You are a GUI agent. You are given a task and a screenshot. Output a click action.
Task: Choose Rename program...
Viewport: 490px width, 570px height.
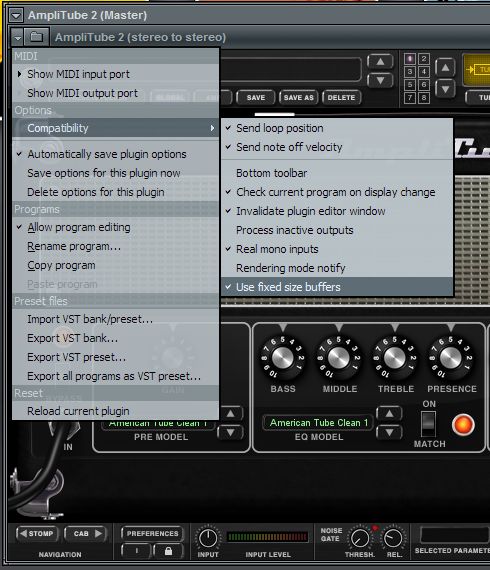click(x=116, y=246)
